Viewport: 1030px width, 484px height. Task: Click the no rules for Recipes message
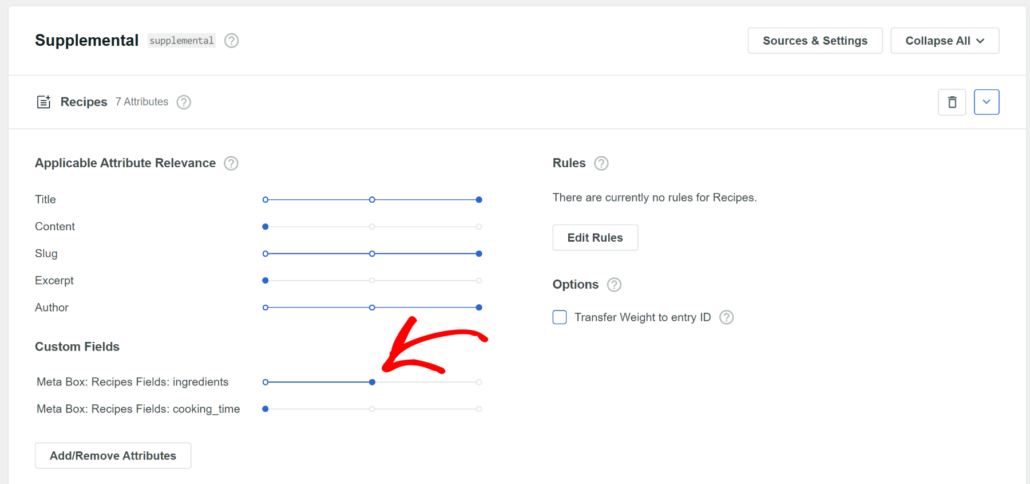tap(655, 197)
